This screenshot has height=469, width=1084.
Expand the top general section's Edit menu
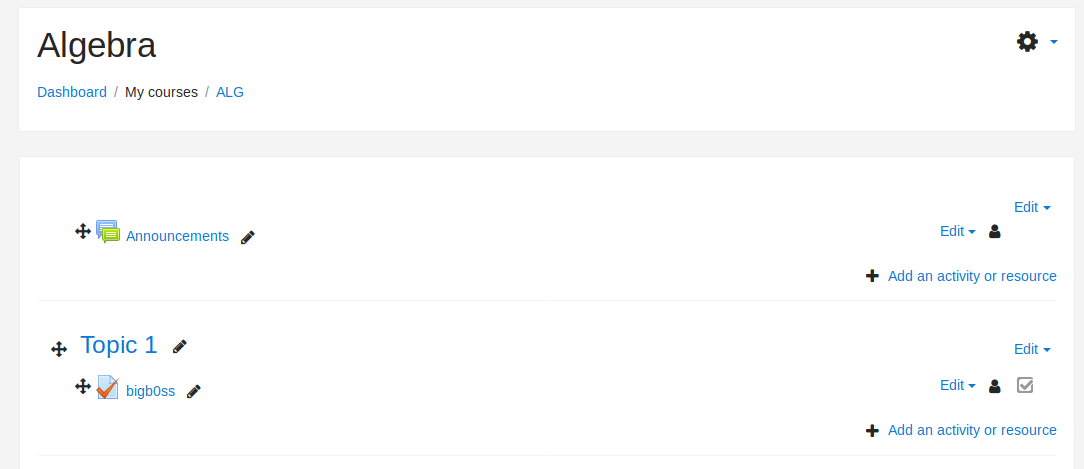(x=1032, y=207)
